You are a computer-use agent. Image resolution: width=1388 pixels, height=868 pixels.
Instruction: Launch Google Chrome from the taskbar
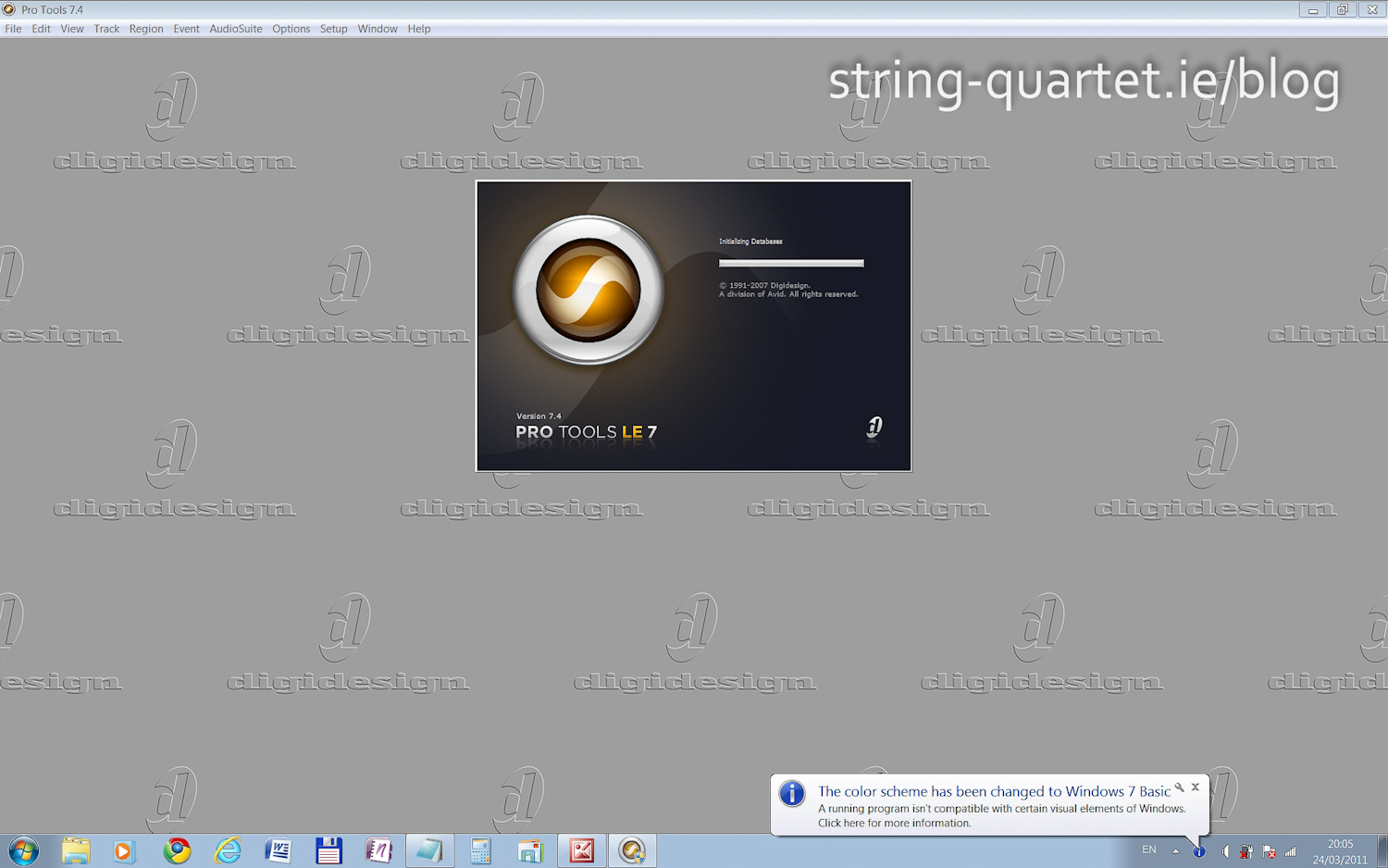177,850
